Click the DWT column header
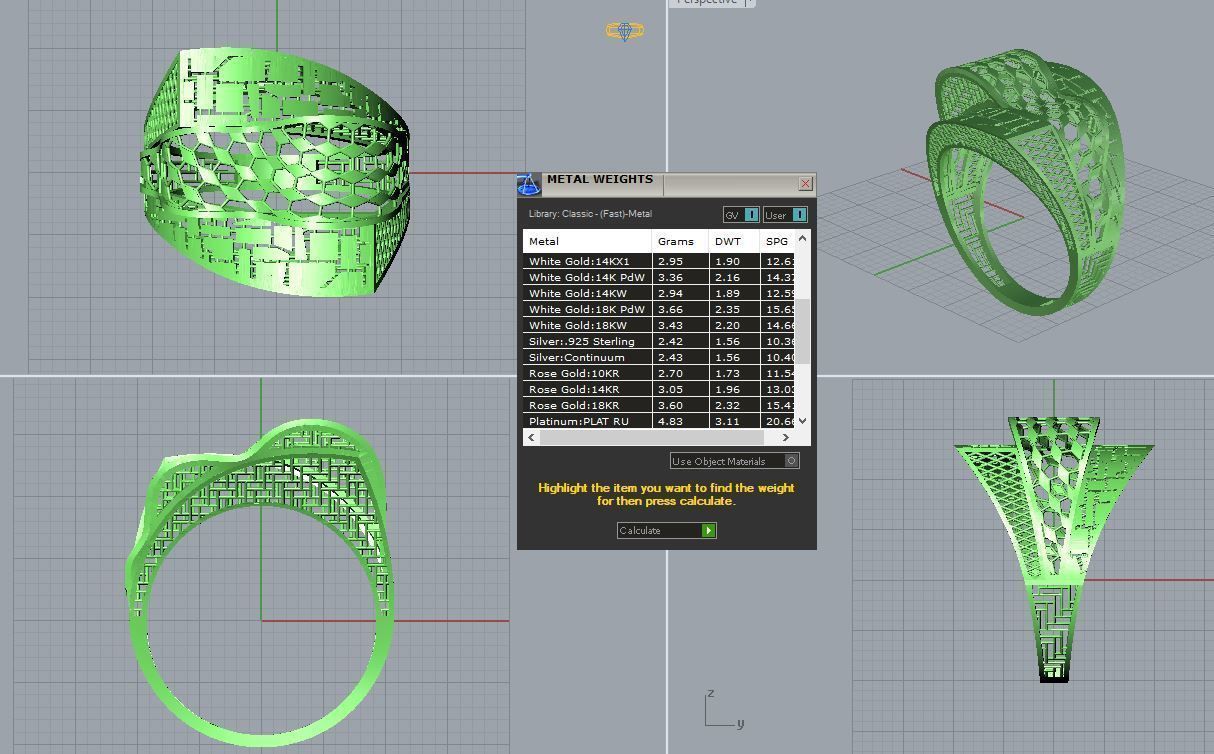Screen dimensions: 1214x754 click(x=734, y=241)
